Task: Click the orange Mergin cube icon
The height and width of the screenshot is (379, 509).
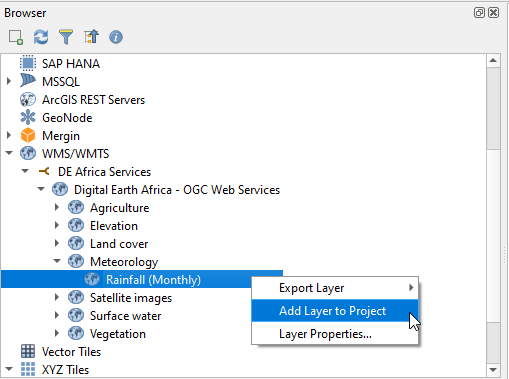Action: [28, 135]
